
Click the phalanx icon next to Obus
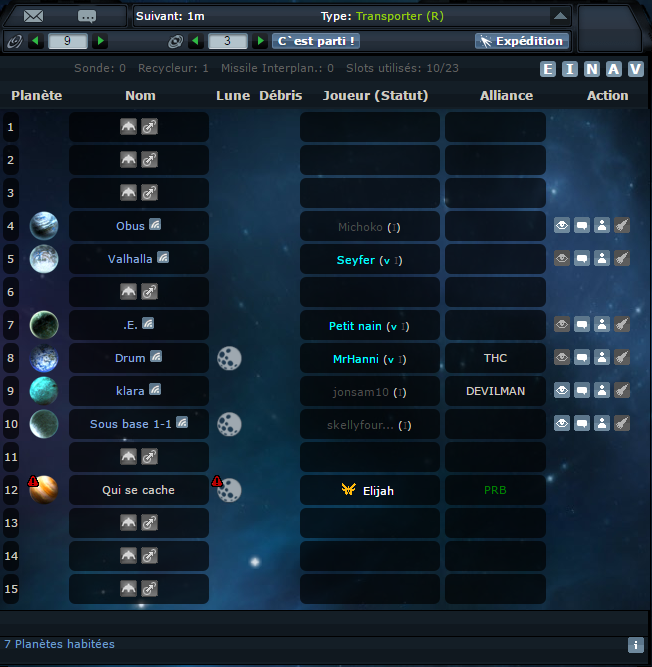click(x=155, y=225)
